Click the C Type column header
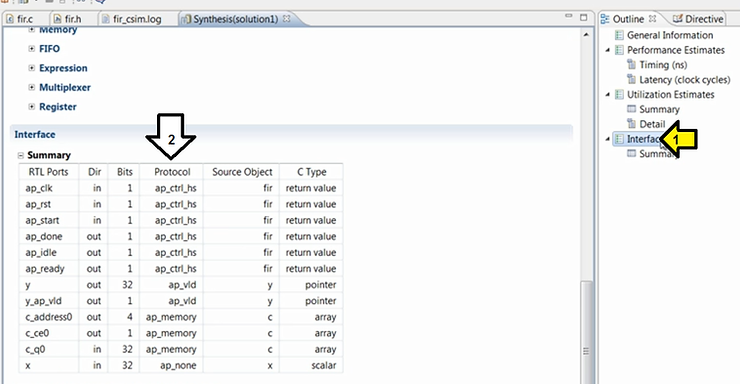 click(311, 172)
